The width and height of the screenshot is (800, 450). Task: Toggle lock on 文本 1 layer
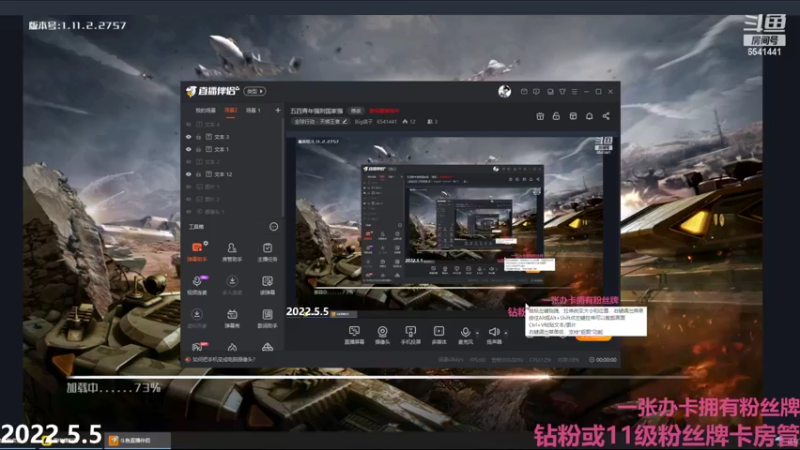click(198, 149)
